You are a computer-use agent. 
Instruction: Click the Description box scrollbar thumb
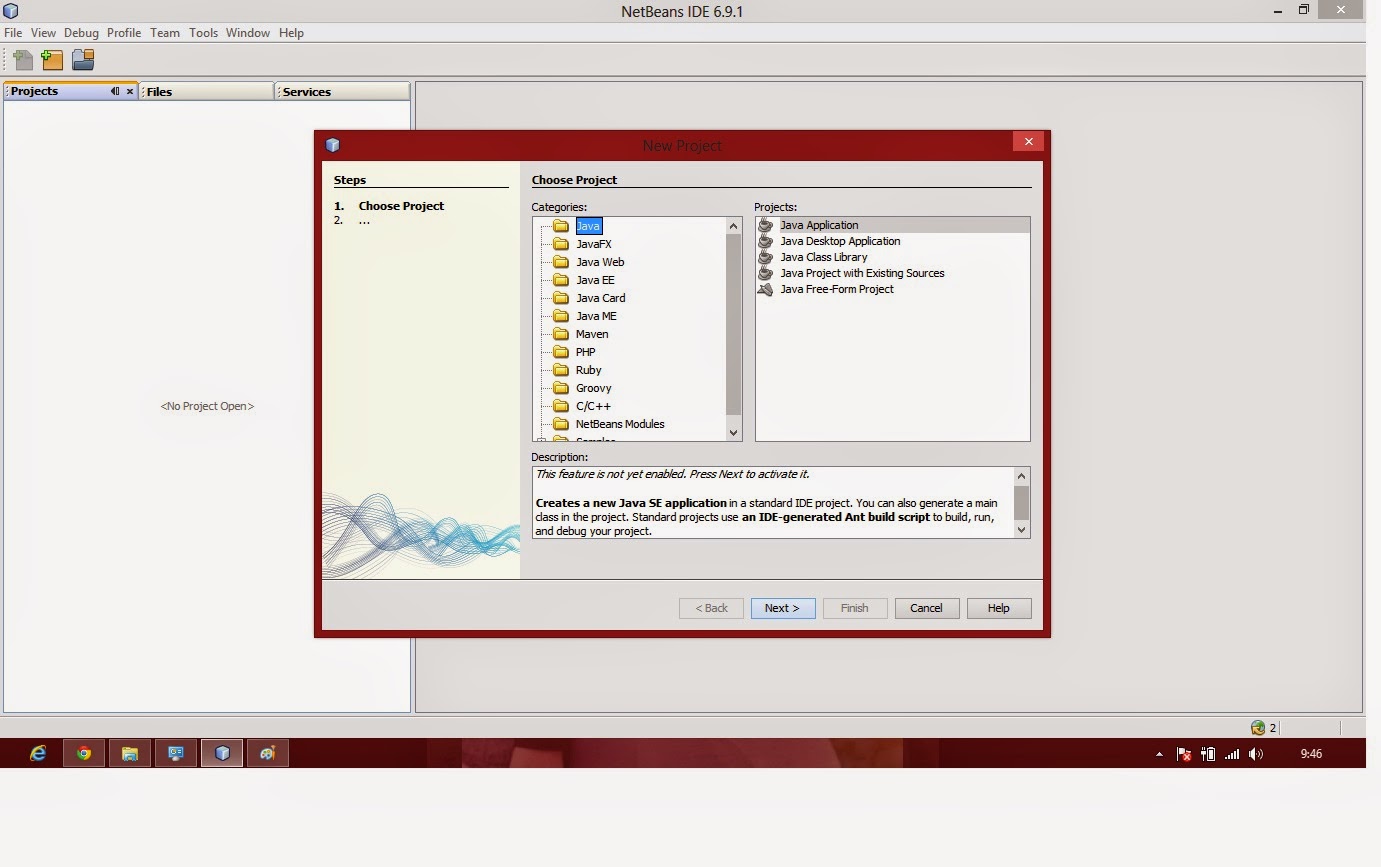click(1022, 502)
